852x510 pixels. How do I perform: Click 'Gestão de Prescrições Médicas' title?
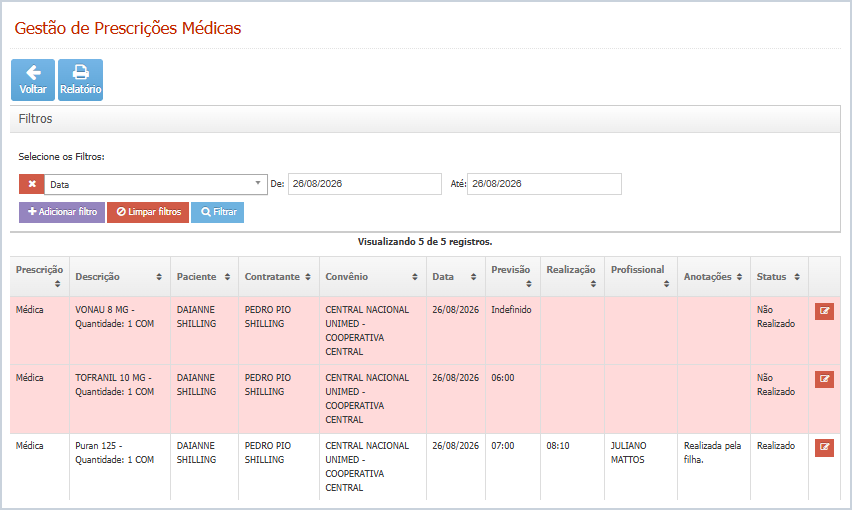click(x=128, y=28)
